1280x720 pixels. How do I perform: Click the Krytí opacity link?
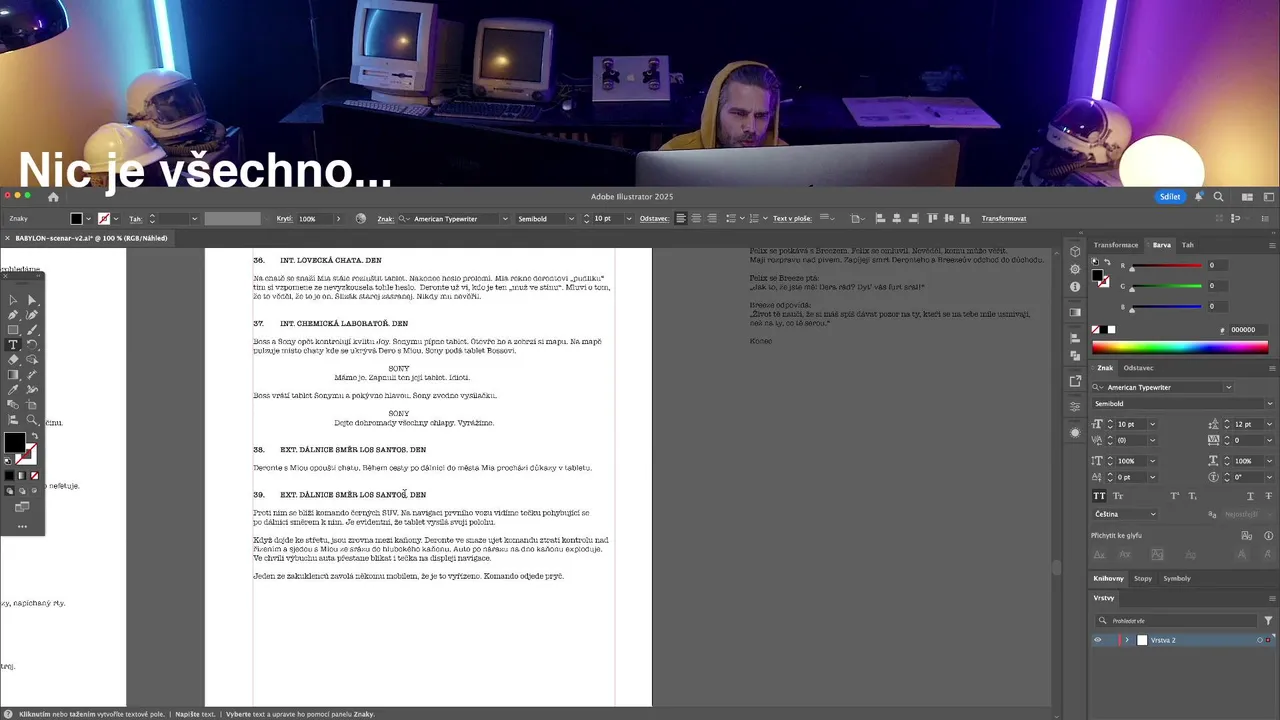coord(284,218)
